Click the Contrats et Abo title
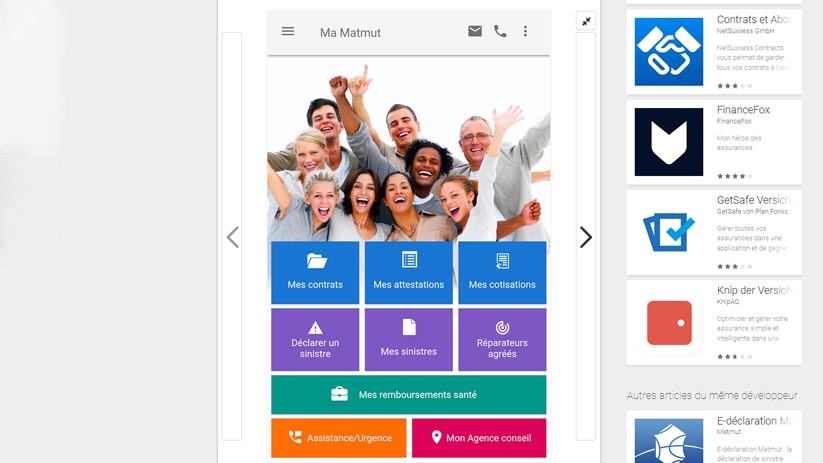This screenshot has height=463, width=823. pos(754,19)
